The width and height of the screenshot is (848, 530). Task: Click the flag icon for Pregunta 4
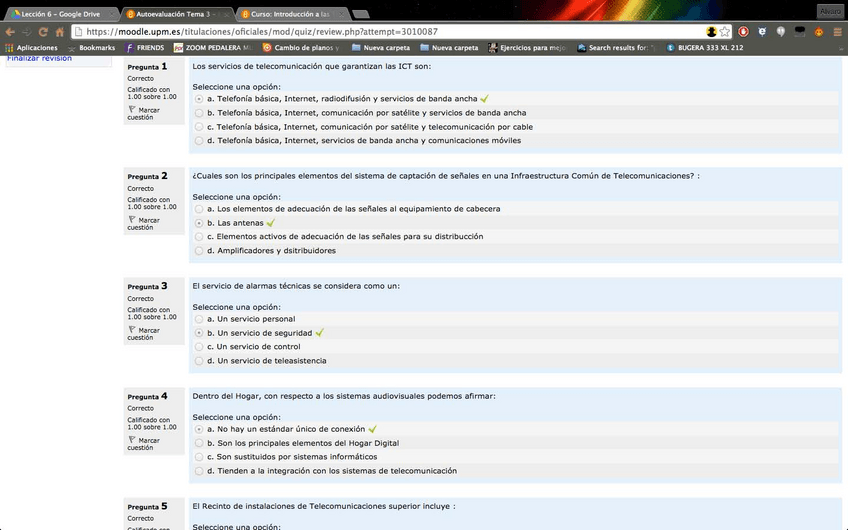tap(131, 439)
